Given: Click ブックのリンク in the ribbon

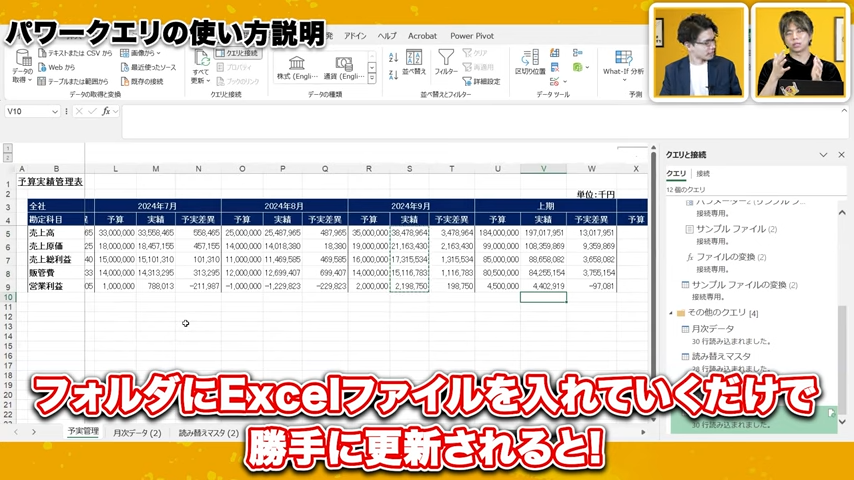Looking at the screenshot, I should [x=237, y=82].
